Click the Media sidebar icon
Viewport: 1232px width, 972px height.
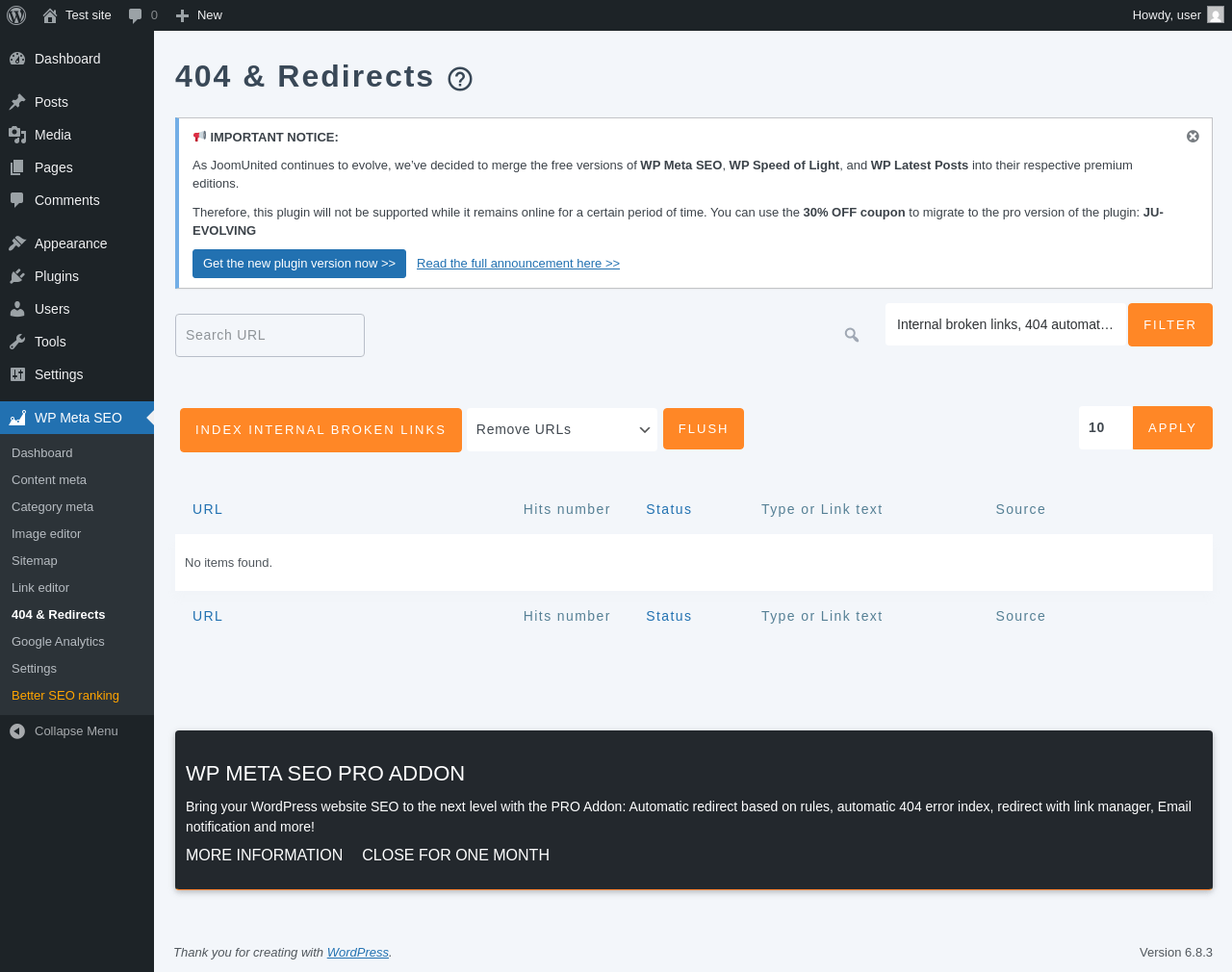(17, 135)
